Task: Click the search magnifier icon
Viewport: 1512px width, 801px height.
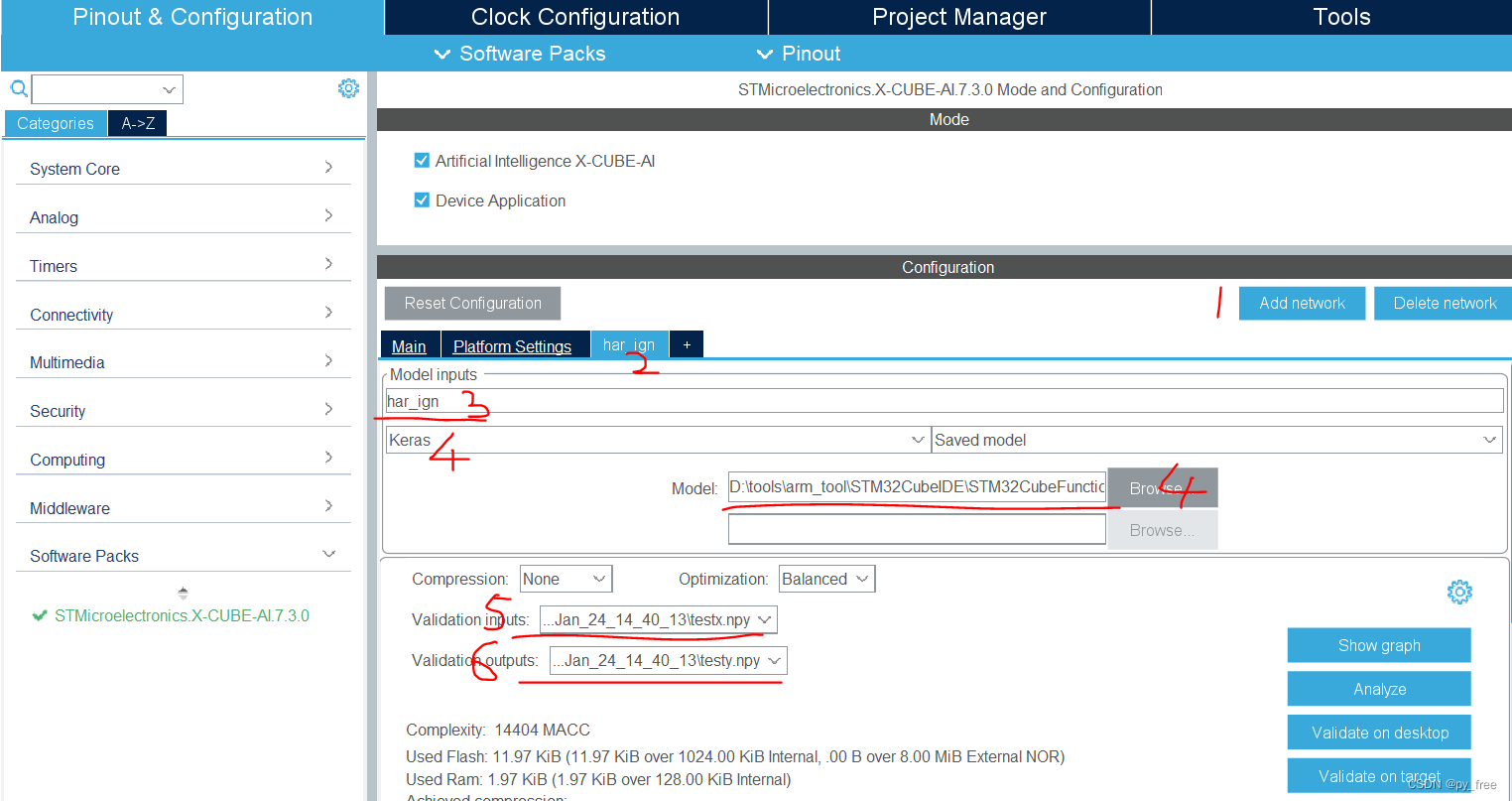Action: (x=19, y=89)
